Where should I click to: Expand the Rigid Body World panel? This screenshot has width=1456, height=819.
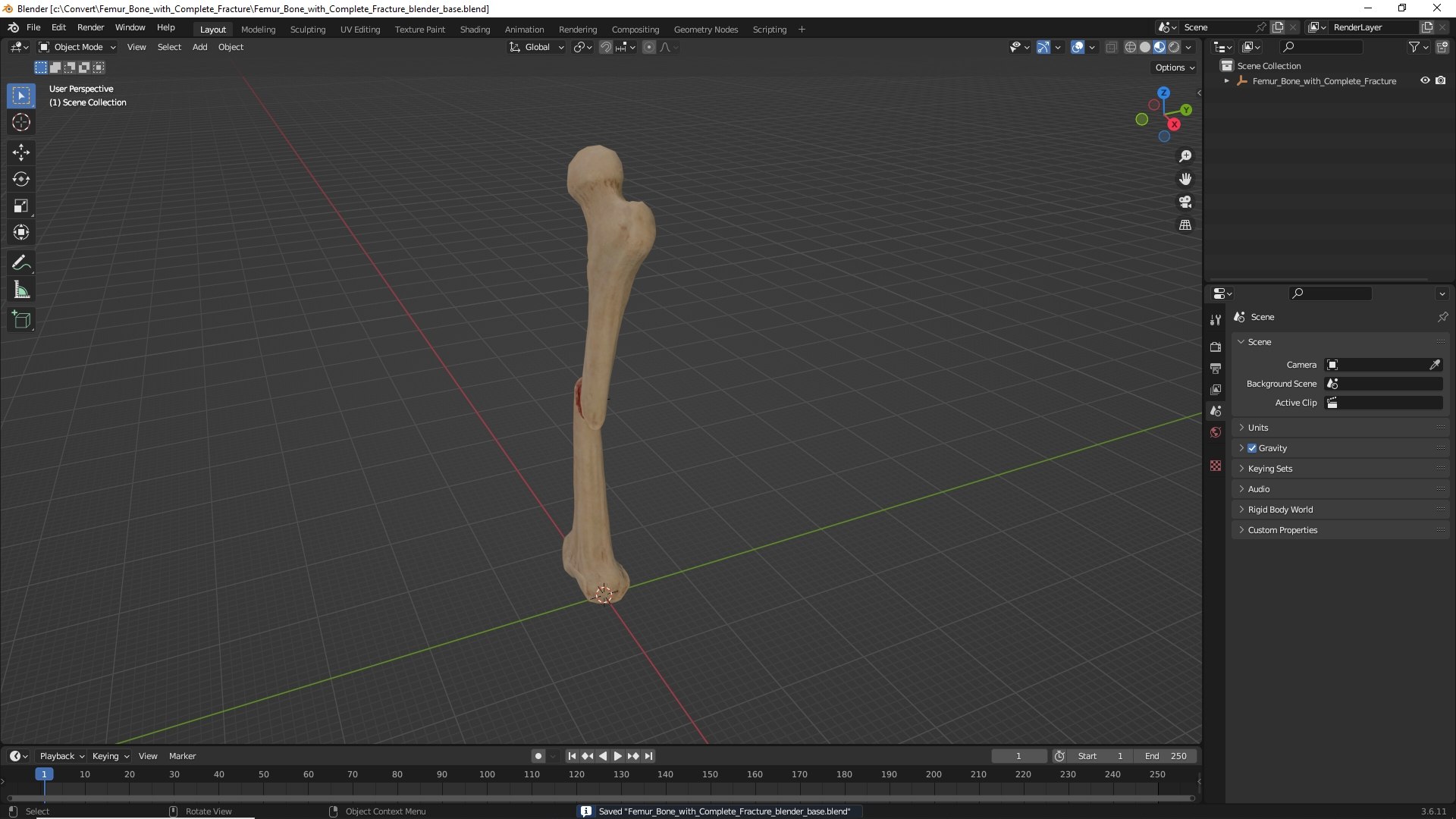[x=1340, y=510]
